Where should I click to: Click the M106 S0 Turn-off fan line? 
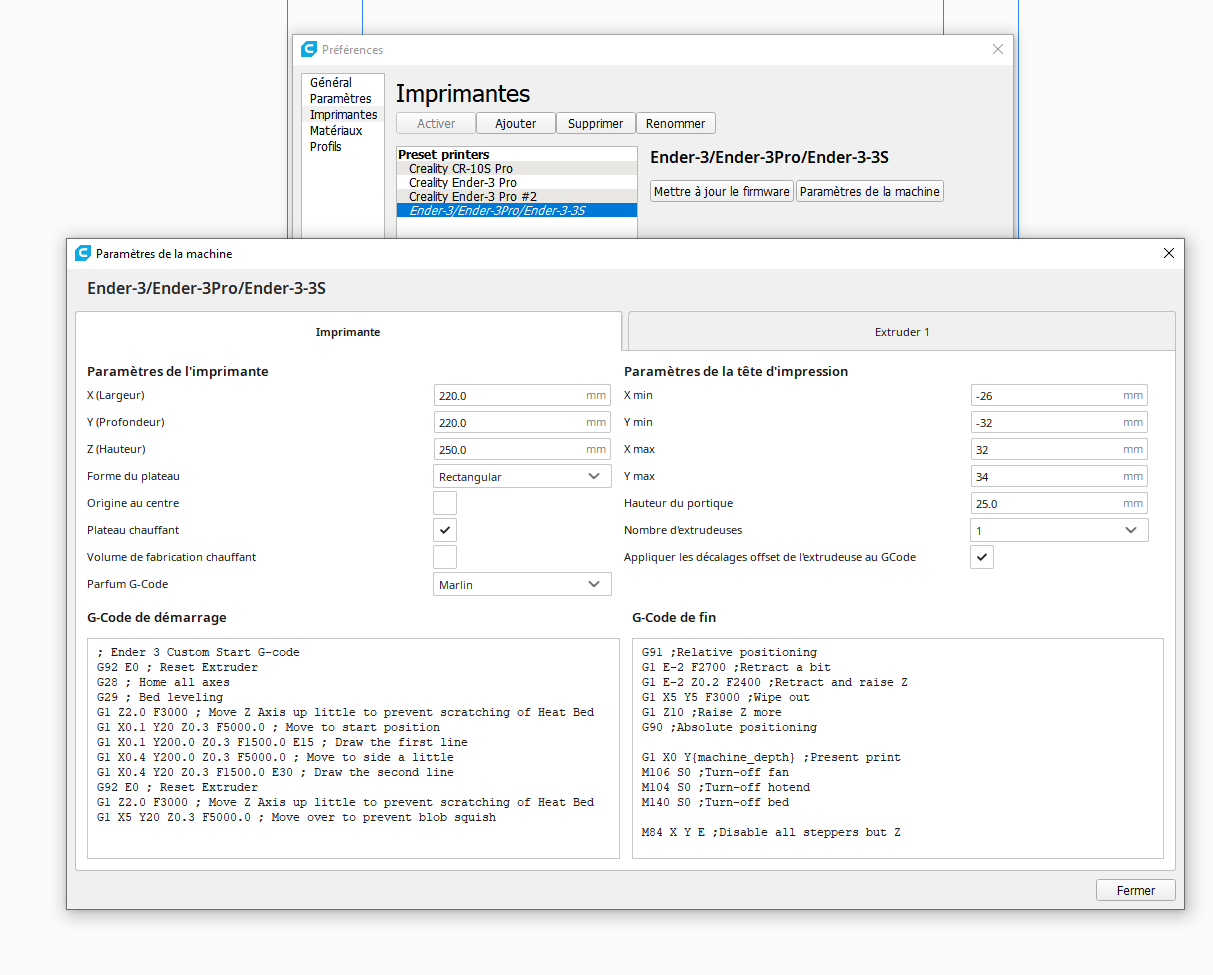click(715, 772)
